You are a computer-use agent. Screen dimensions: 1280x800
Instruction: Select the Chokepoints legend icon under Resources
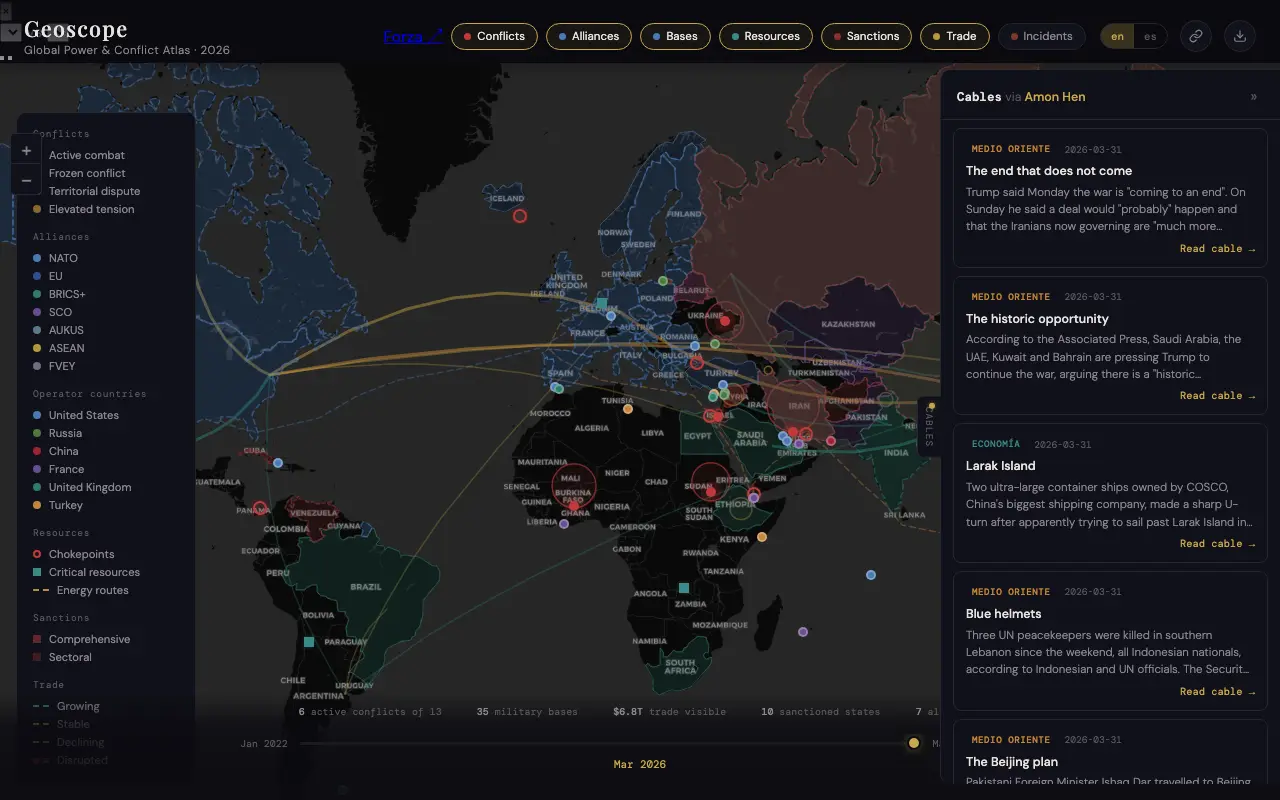pos(37,554)
